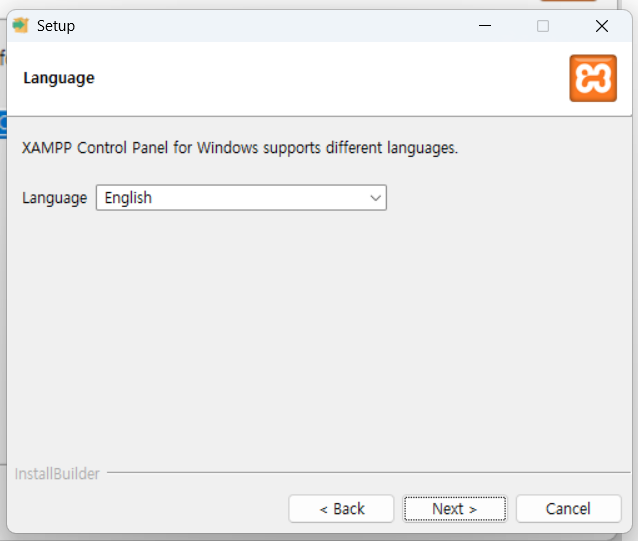Viewport: 638px width, 541px height.
Task: Click the bold Language heading text
Action: click(x=59, y=78)
